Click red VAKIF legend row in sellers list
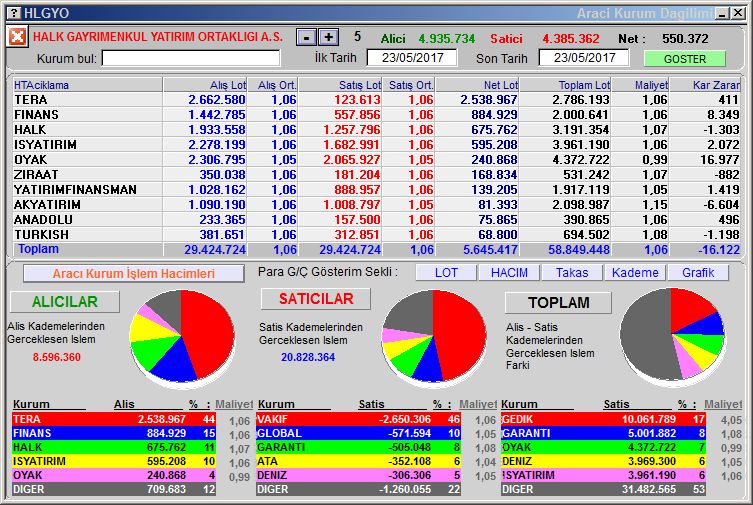The image size is (753, 505). (358, 419)
